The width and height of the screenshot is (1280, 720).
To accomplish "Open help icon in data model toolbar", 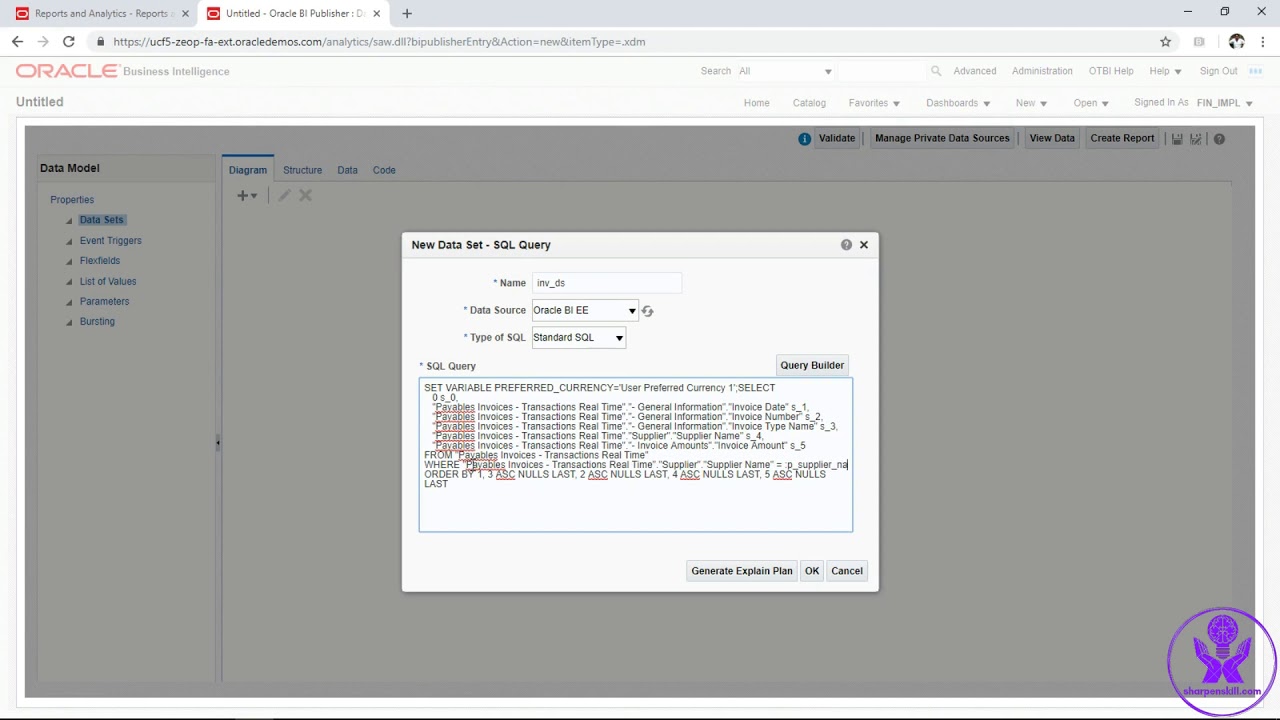I will pos(1219,139).
